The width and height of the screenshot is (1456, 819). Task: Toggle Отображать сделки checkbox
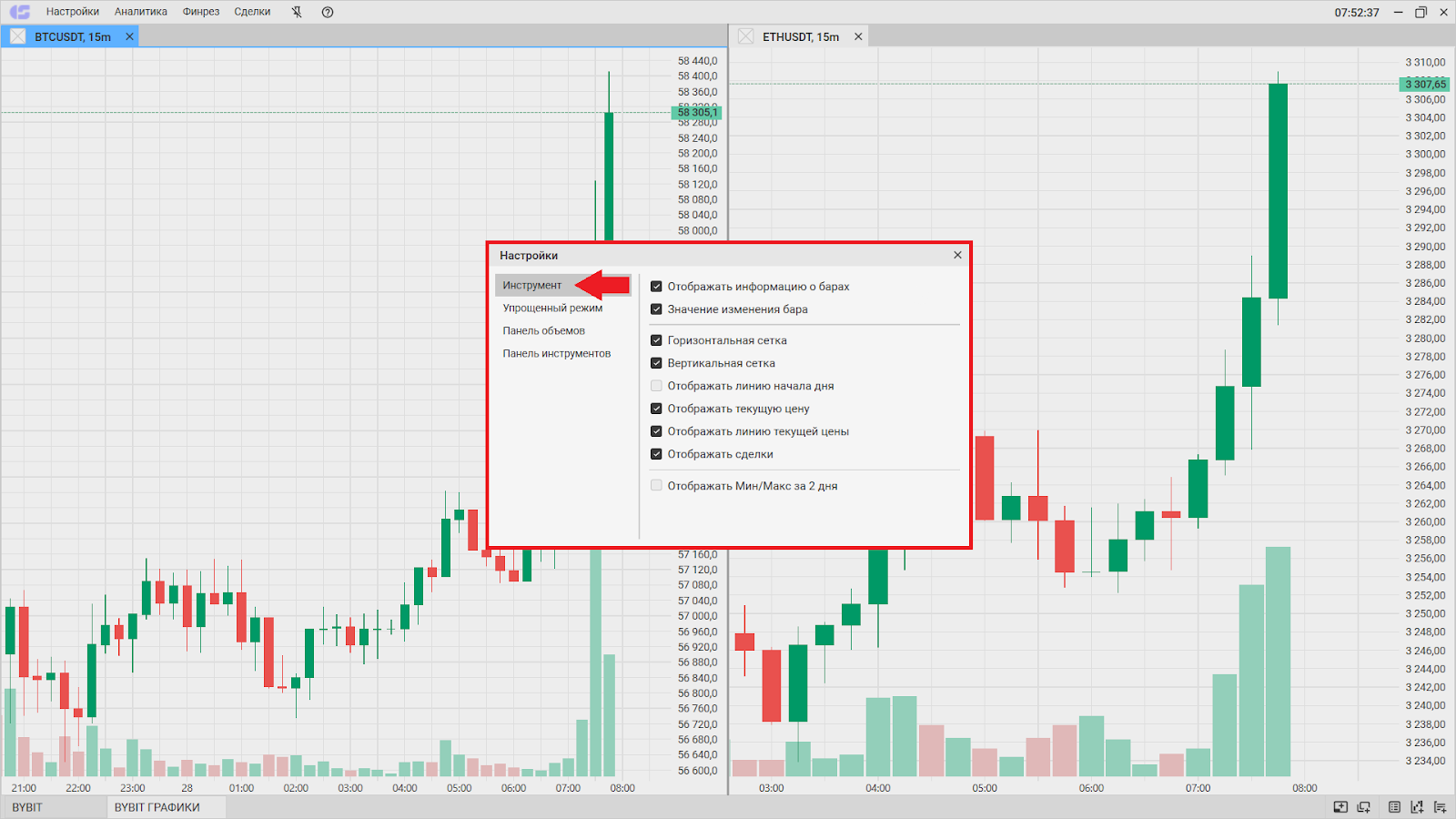pyautogui.click(x=656, y=453)
